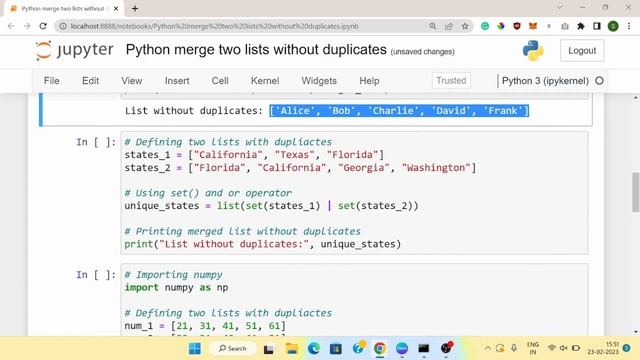The height and width of the screenshot is (360, 640).
Task: Toggle the browser side panel icon
Action: coord(597,26)
